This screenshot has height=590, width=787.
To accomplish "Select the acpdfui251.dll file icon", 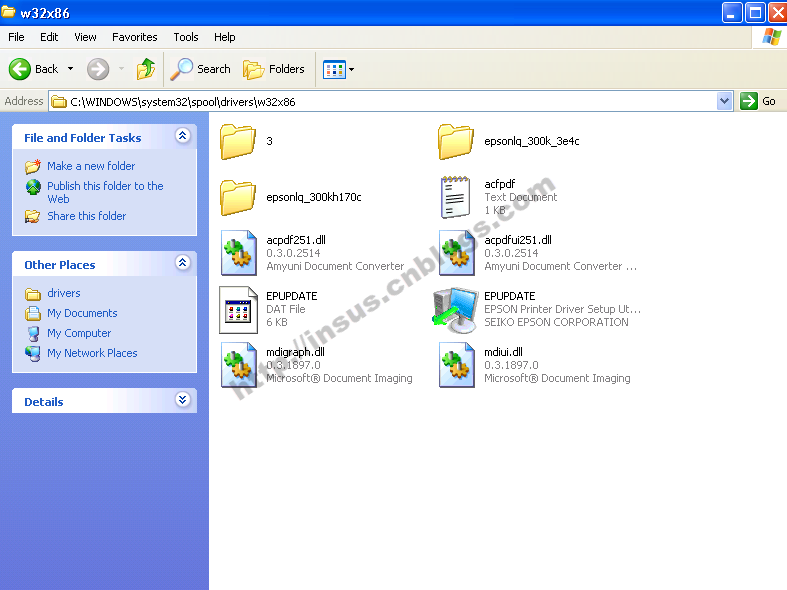I will click(457, 253).
